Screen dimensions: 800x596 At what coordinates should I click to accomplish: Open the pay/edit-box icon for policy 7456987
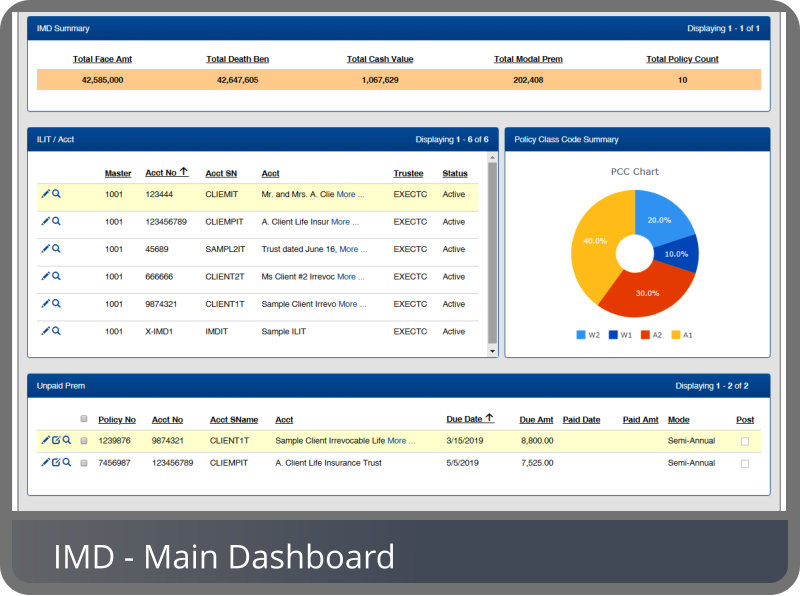(56, 463)
